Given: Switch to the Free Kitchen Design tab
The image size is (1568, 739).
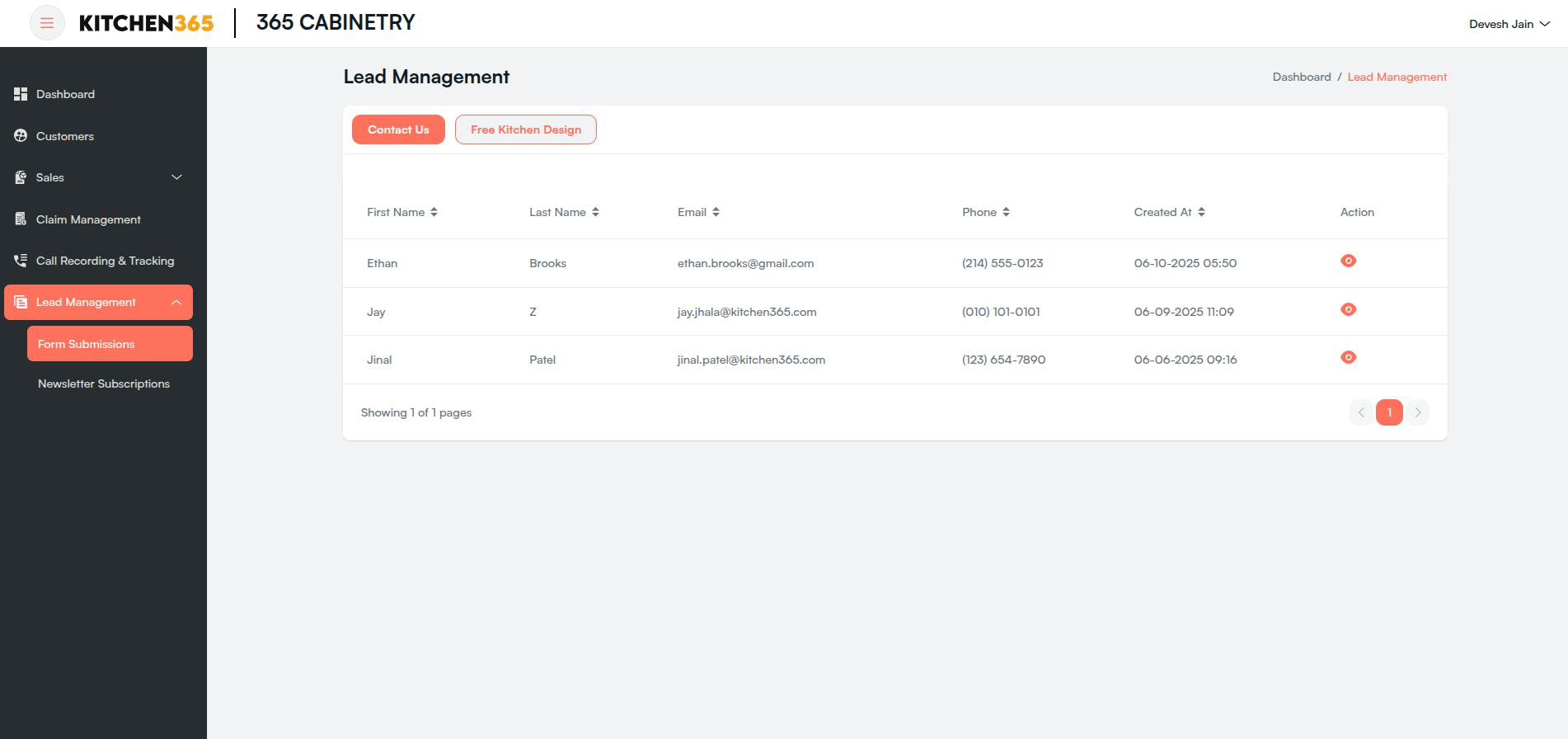Looking at the screenshot, I should [x=526, y=129].
